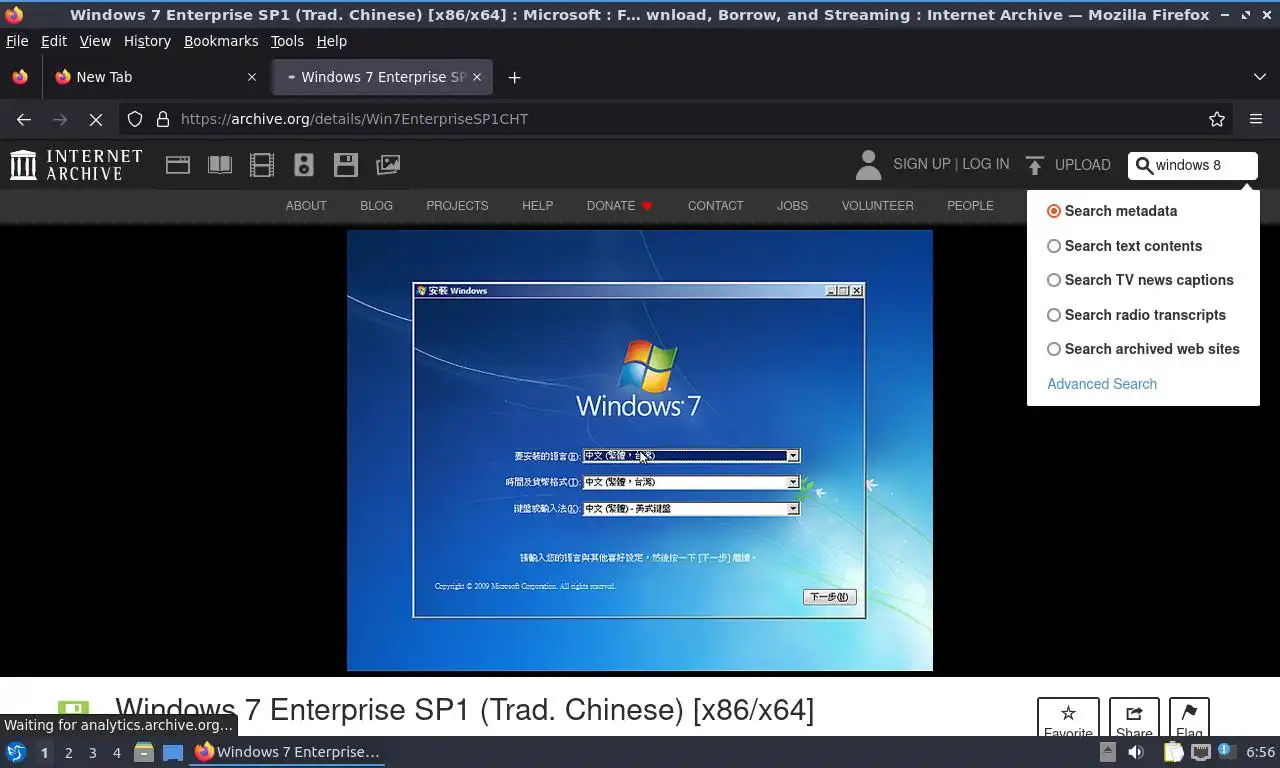Open the CONTACT navigation link

pos(715,206)
